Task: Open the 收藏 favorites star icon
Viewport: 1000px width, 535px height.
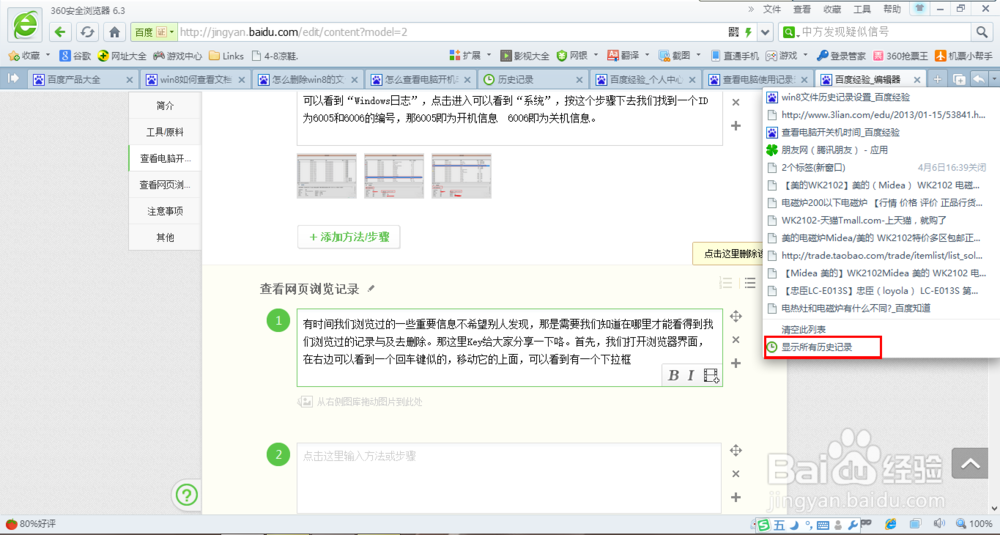Action: [13, 56]
